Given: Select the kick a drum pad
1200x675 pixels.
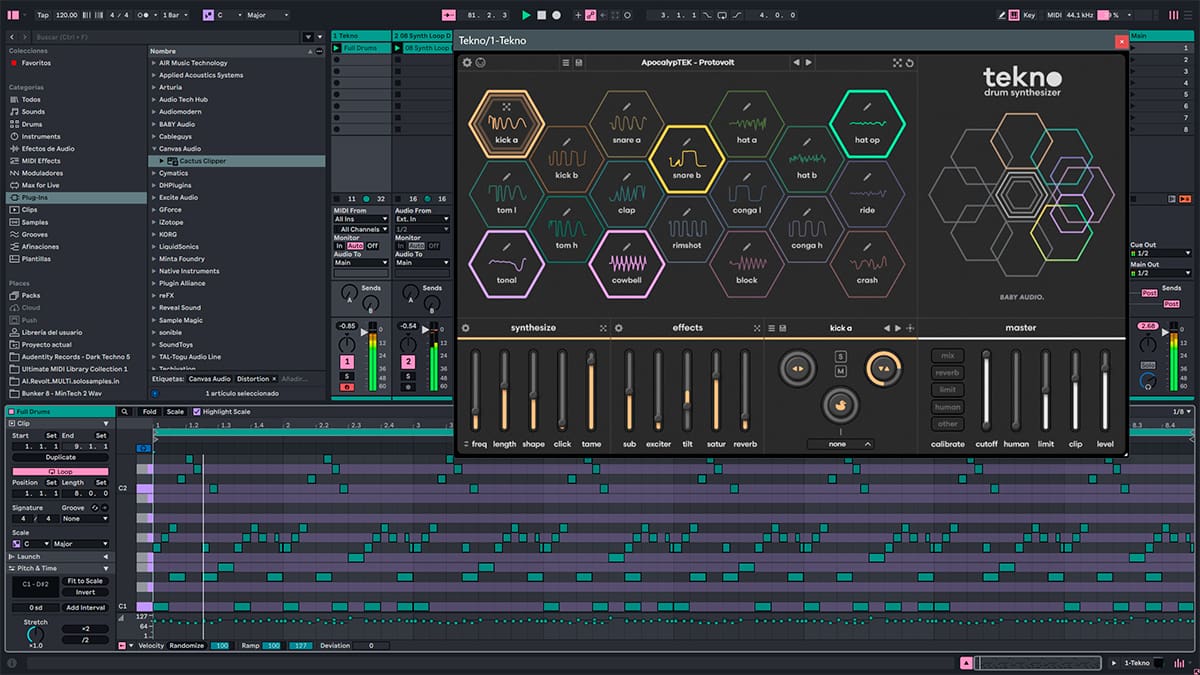Looking at the screenshot, I should [507, 125].
